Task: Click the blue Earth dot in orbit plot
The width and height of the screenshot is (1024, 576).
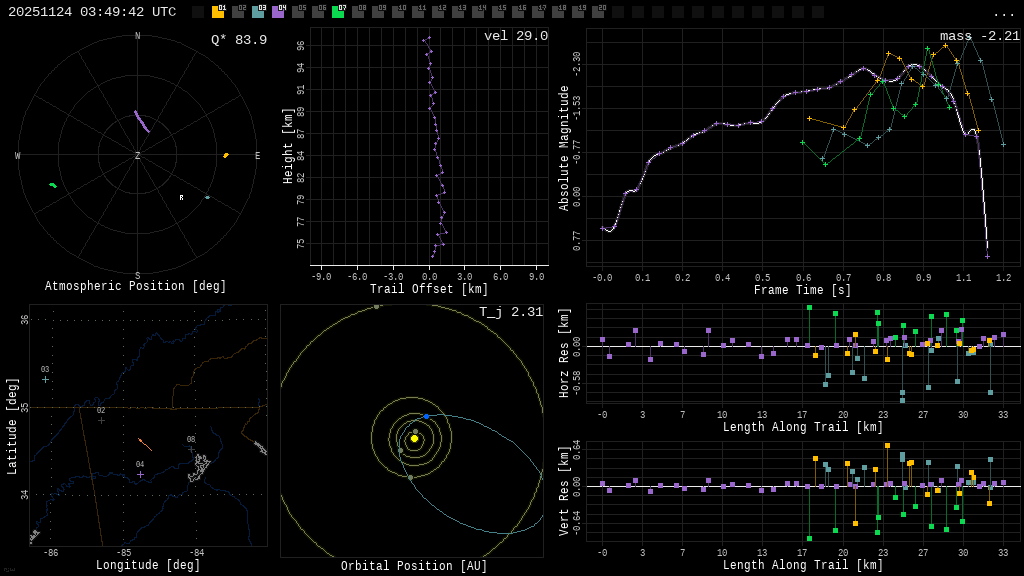Action: coord(426,416)
